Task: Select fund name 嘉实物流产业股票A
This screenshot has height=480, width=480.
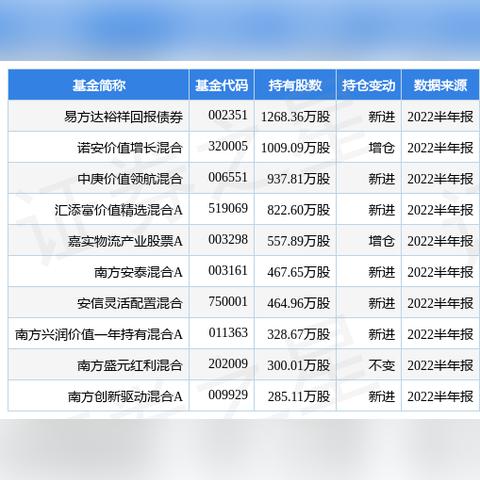Action: pyautogui.click(x=125, y=241)
